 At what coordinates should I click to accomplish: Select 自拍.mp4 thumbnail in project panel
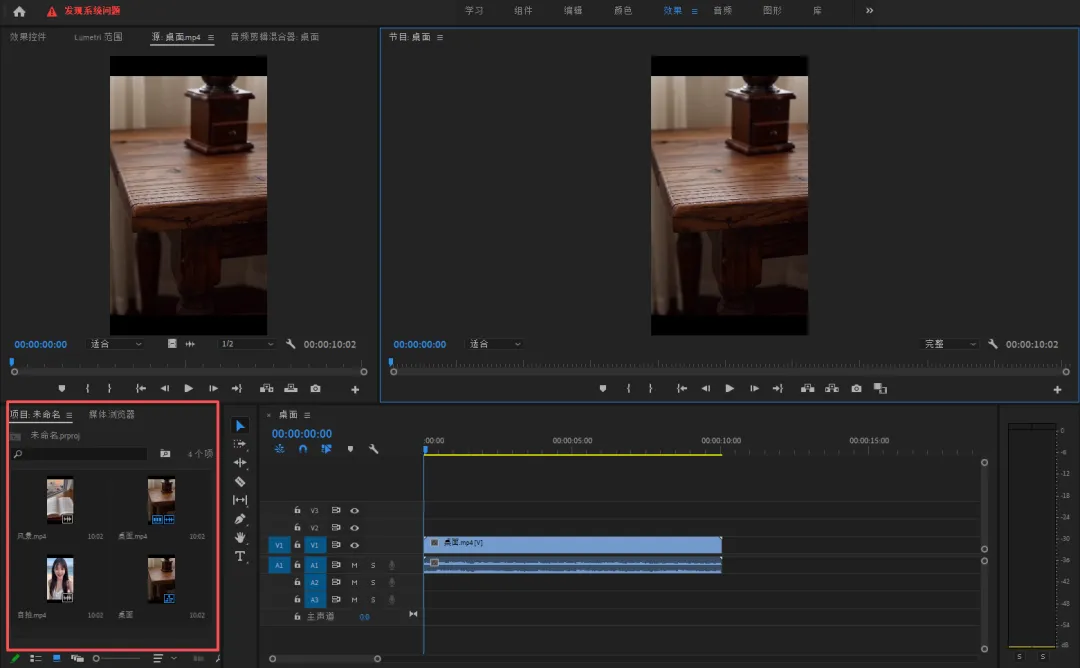60,579
